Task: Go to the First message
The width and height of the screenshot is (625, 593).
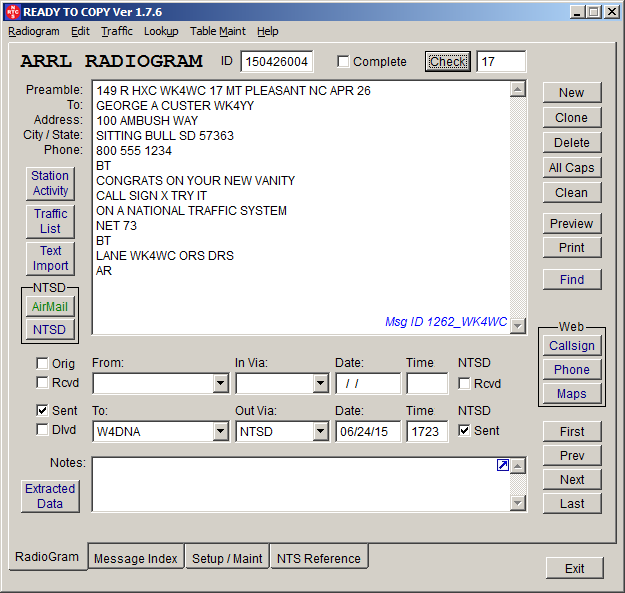Action: 572,432
